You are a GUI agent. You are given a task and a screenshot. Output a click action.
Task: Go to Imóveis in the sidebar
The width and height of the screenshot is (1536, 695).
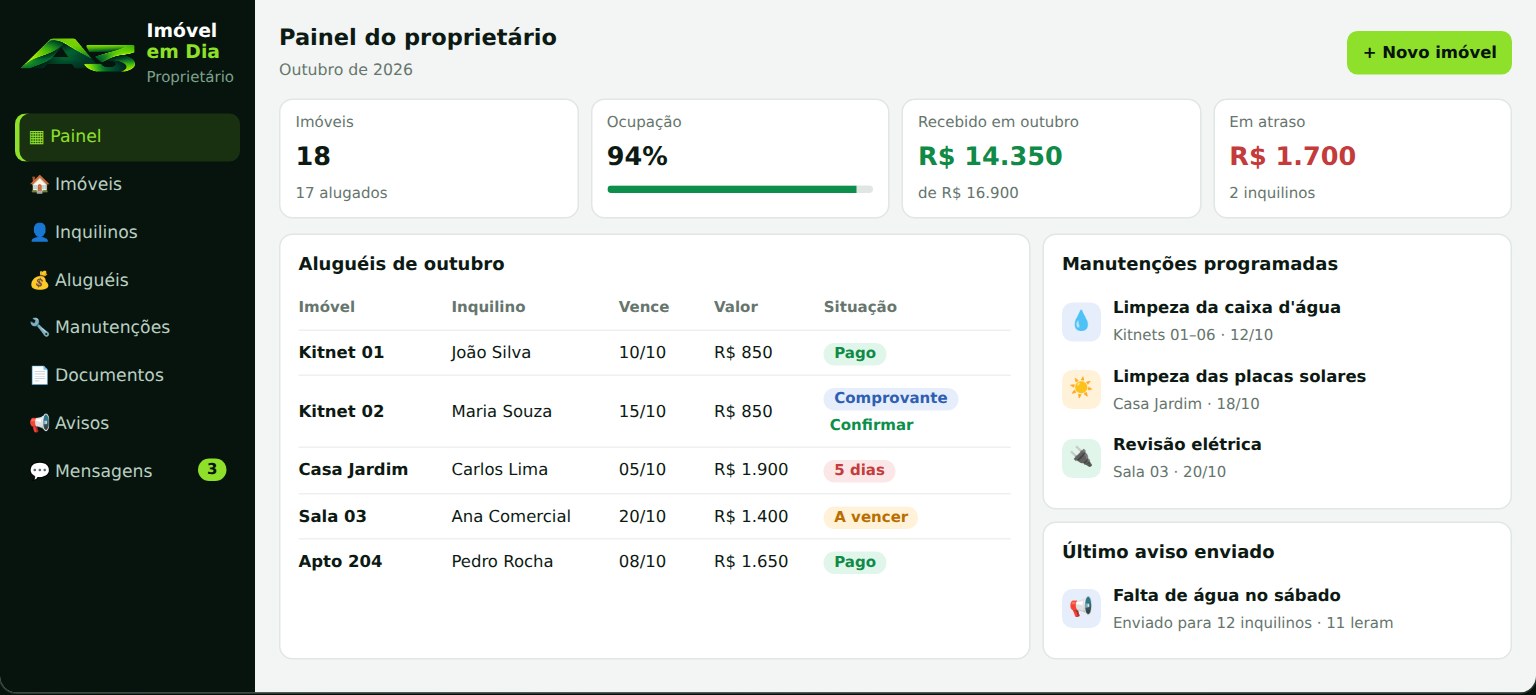tap(127, 184)
